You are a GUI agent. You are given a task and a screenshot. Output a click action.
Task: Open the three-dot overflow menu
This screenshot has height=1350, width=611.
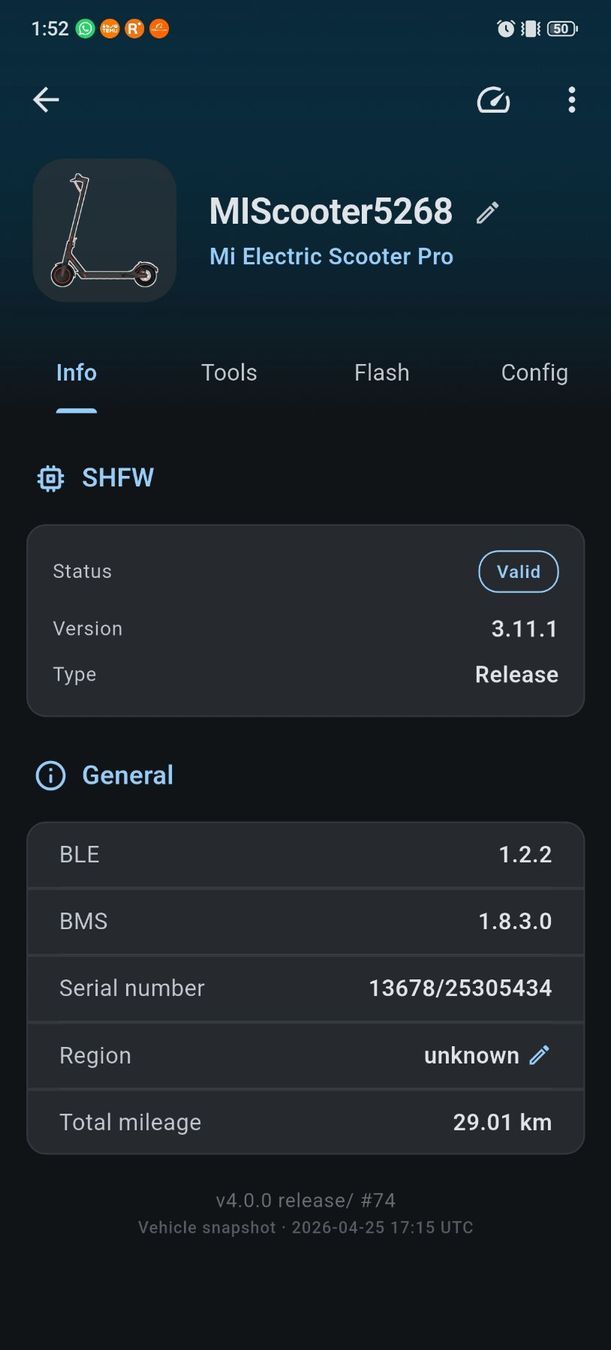pyautogui.click(x=571, y=99)
